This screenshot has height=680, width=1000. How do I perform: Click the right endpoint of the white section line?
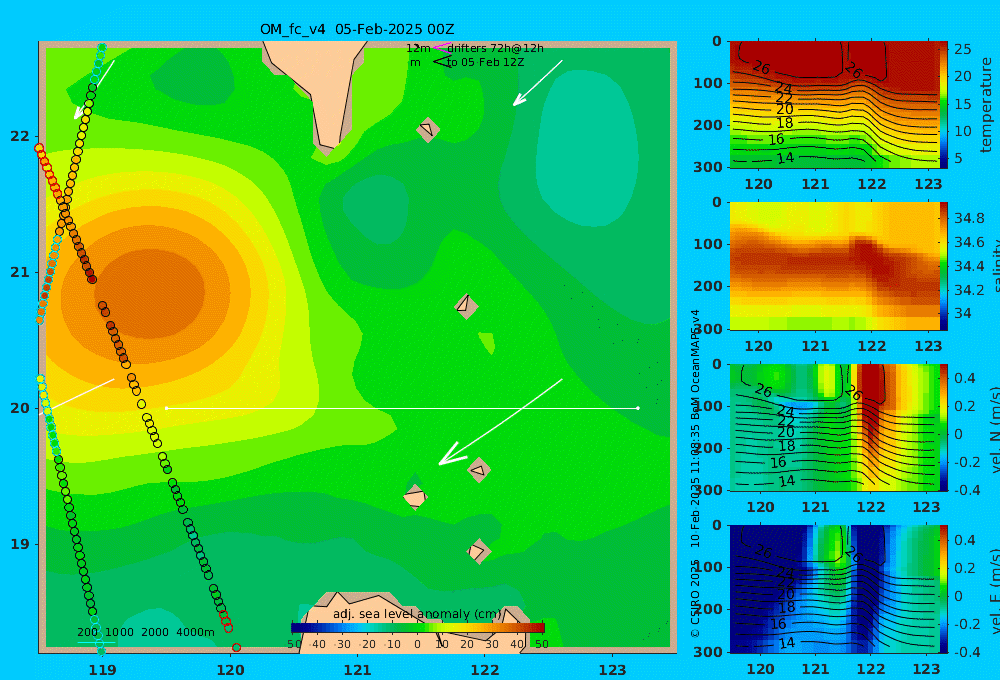(x=638, y=408)
